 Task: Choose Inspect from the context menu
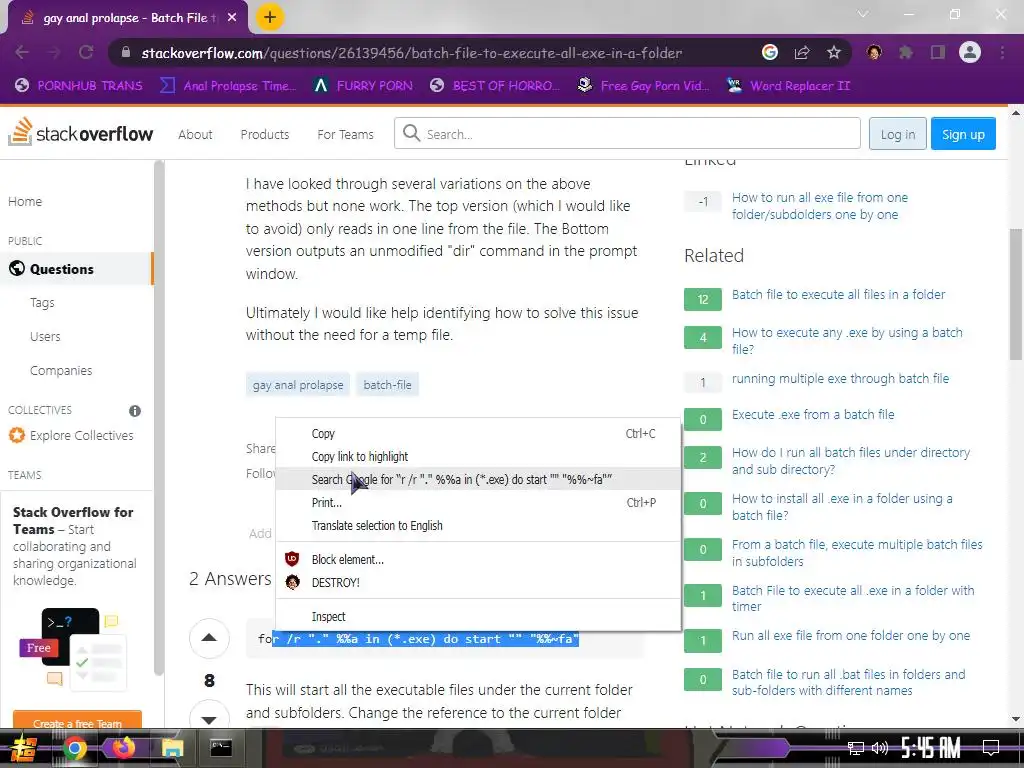478,616
